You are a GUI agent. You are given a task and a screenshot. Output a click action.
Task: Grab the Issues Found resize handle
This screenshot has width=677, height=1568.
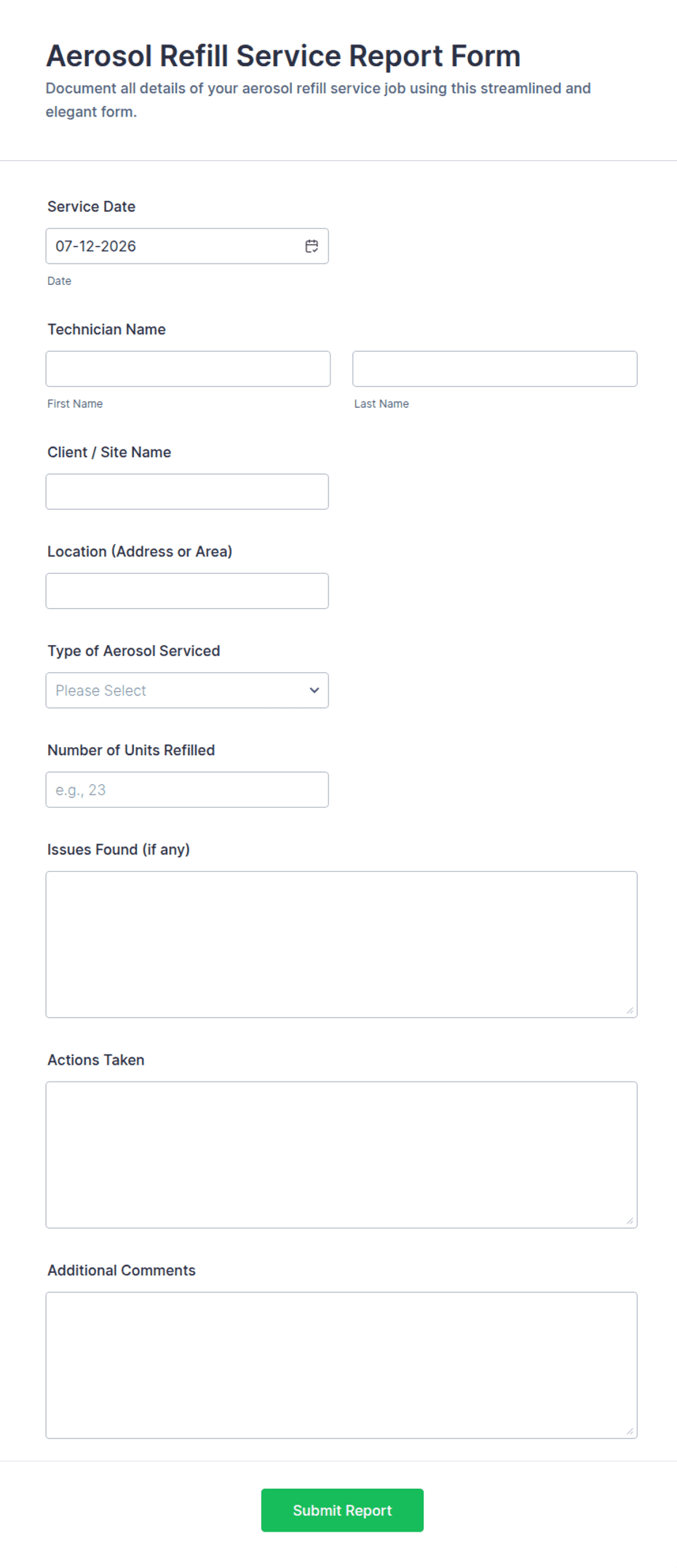coord(630,1010)
